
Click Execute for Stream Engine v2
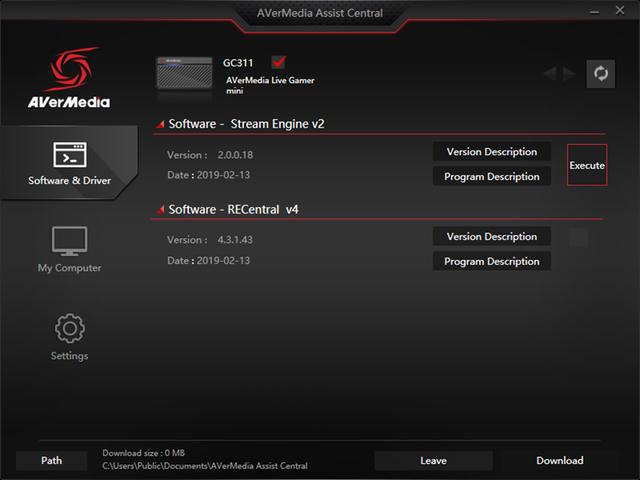[x=587, y=165]
